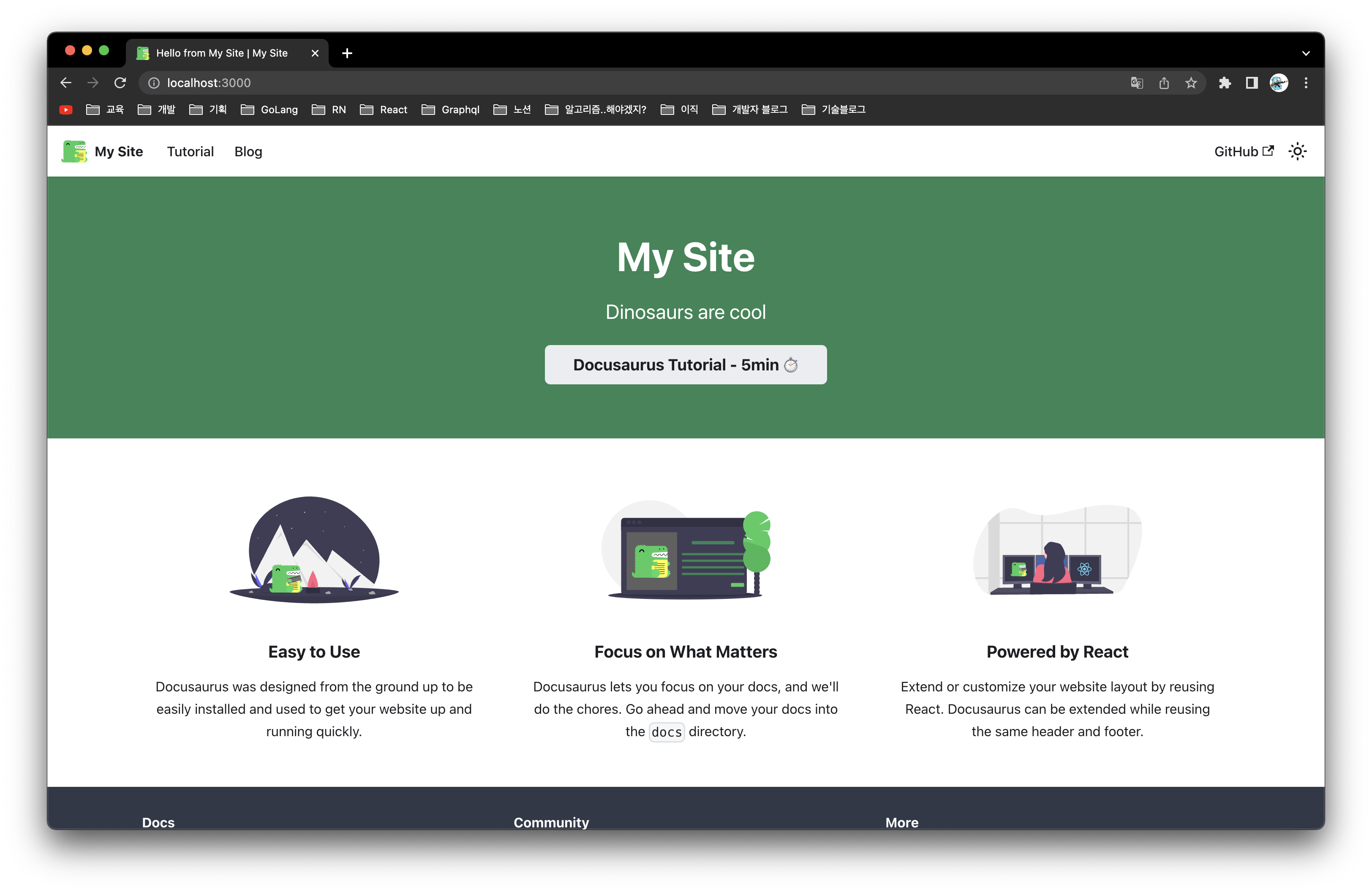
Task: Open a new browser tab
Action: point(347,53)
